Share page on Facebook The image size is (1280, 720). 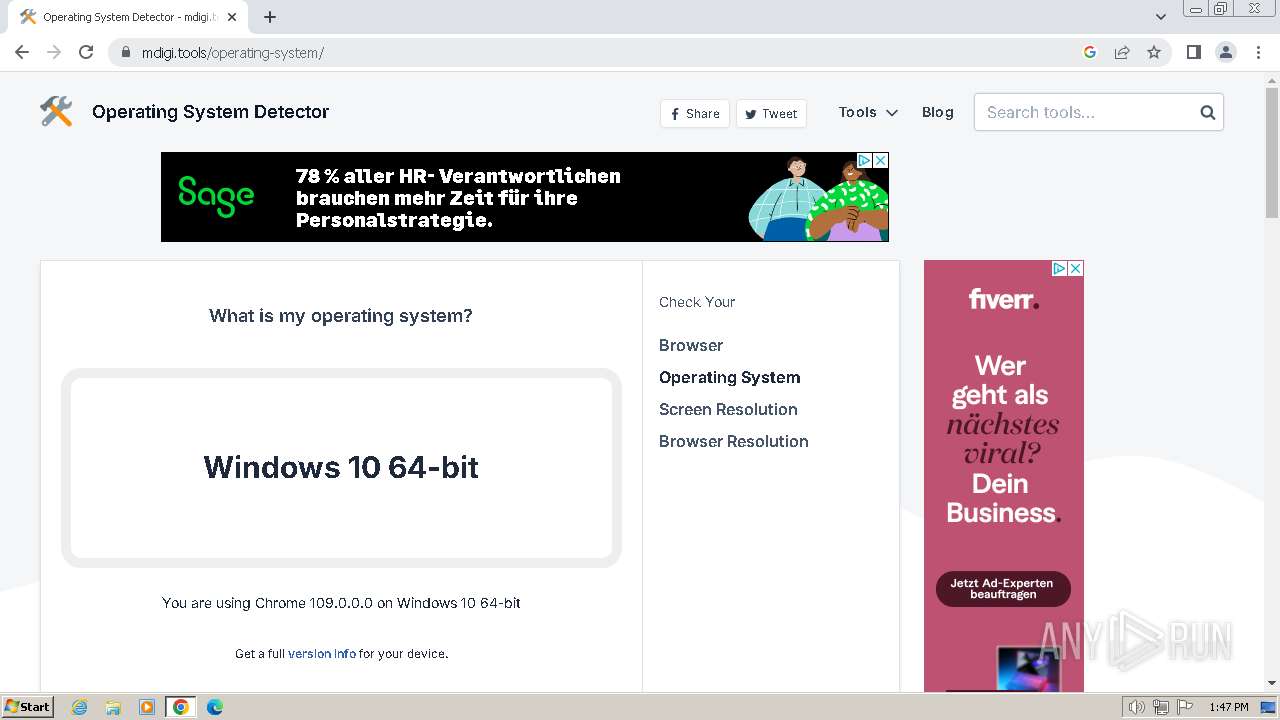[695, 113]
